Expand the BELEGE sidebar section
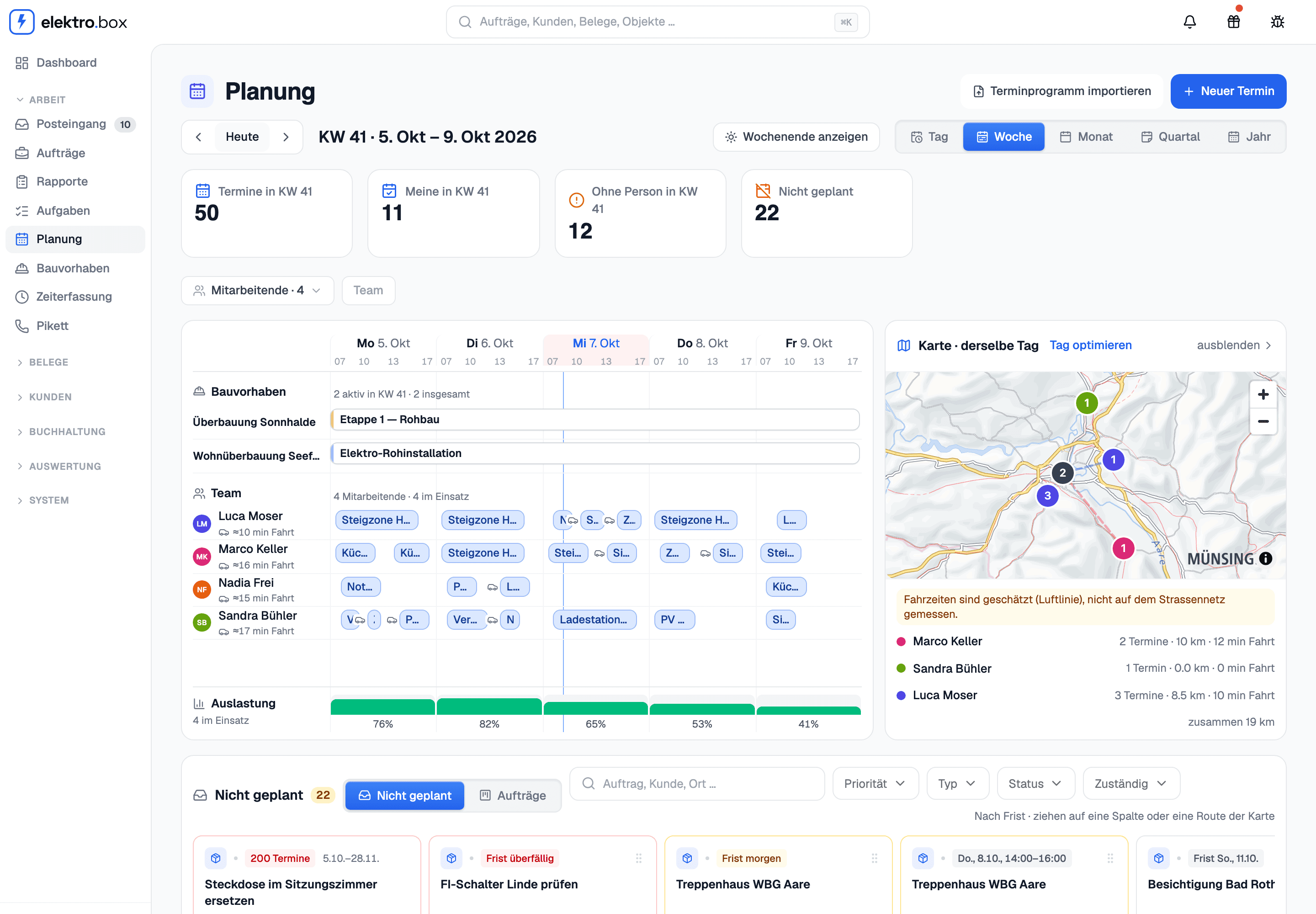The image size is (1316, 914). (x=49, y=362)
